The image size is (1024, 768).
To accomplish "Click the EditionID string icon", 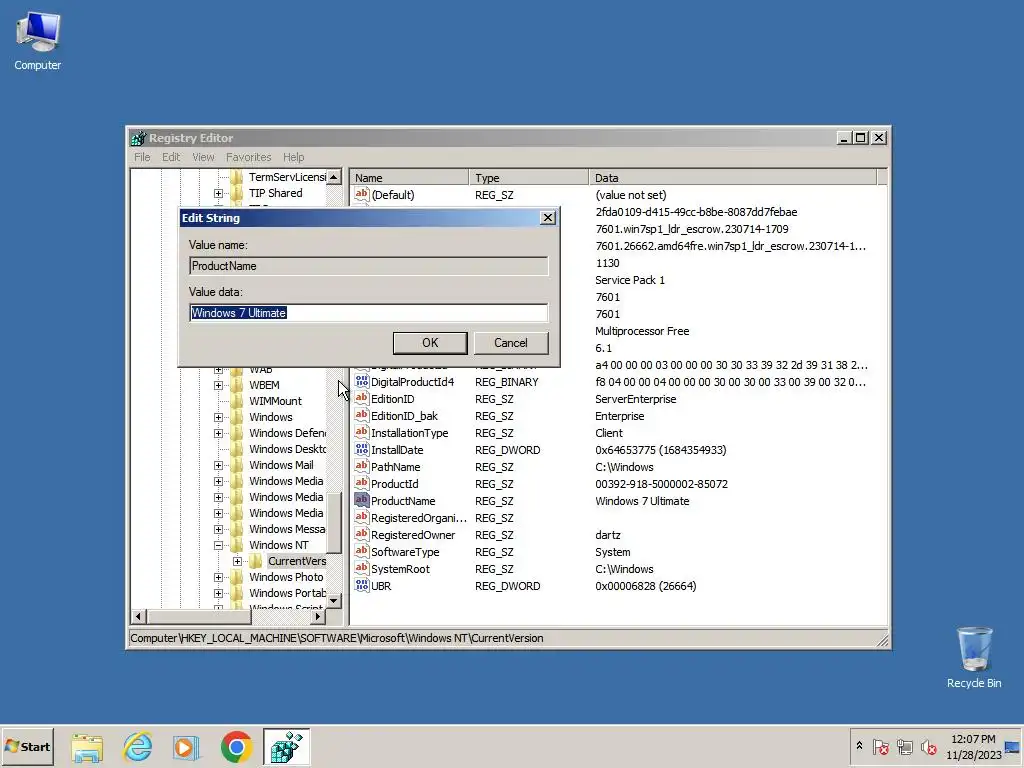I will coord(361,398).
